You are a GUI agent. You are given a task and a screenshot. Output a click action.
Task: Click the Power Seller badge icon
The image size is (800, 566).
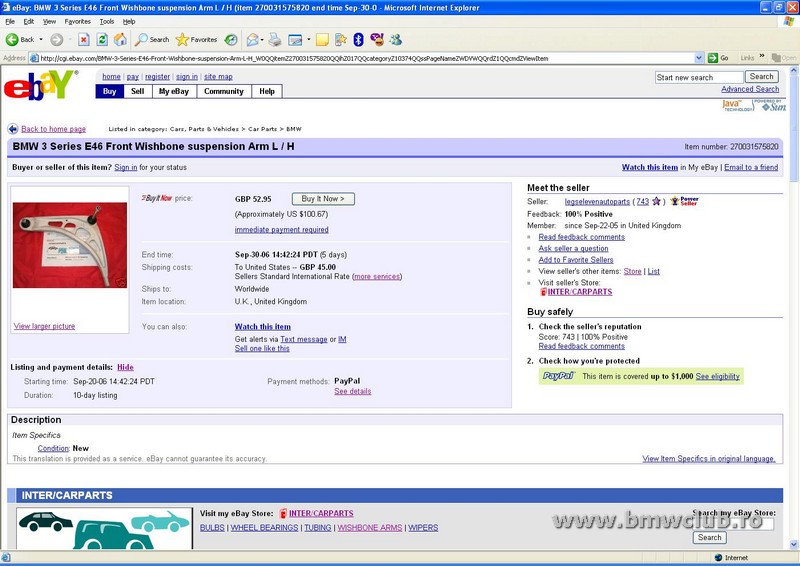pyautogui.click(x=684, y=201)
